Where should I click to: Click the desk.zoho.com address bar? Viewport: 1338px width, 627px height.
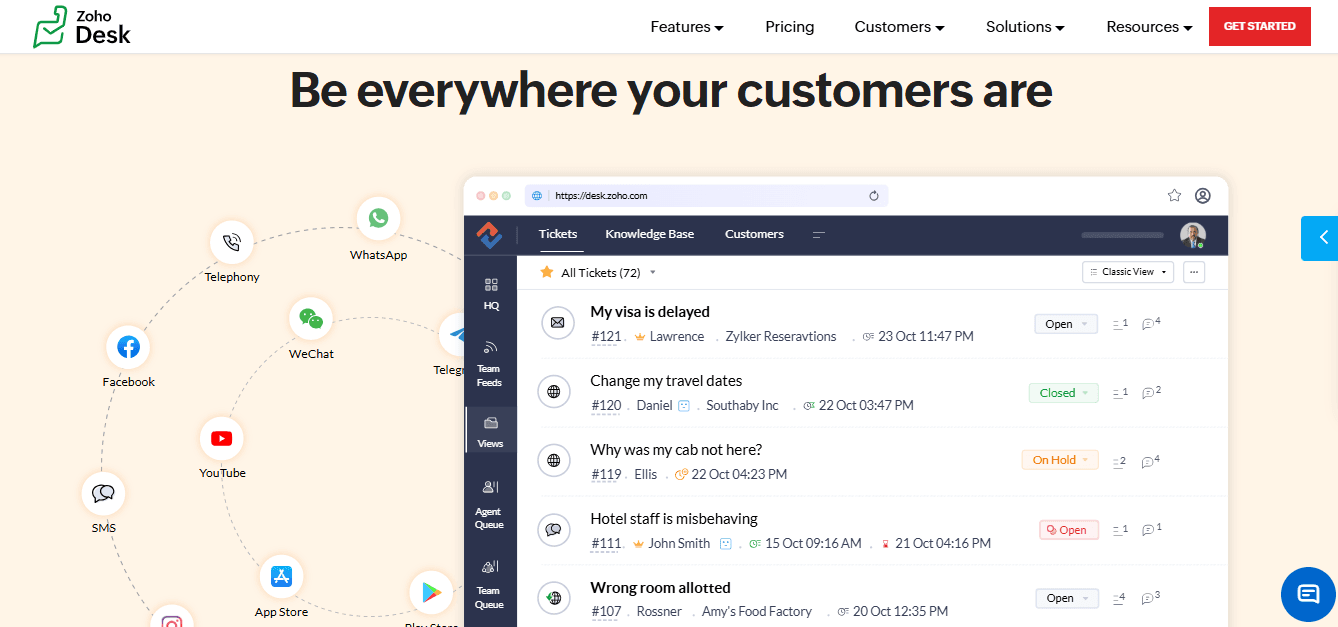706,196
